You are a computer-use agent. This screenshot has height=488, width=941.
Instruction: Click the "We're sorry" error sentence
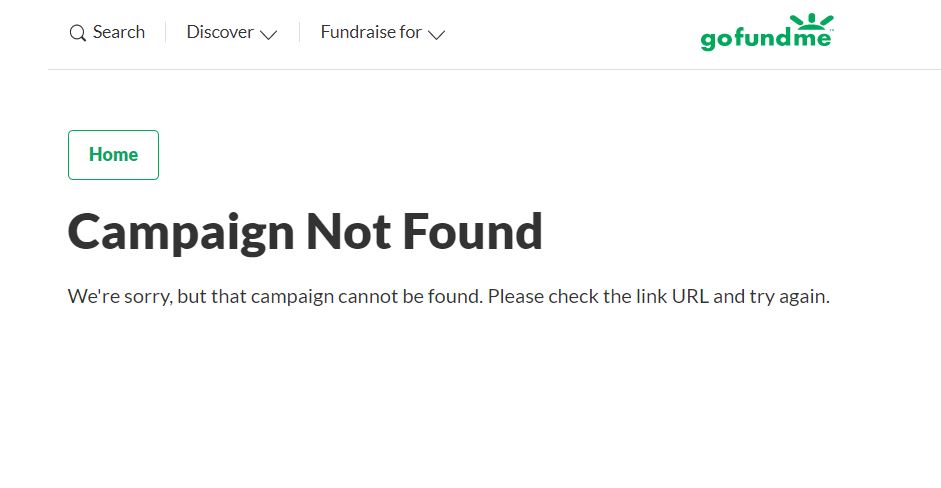(448, 297)
